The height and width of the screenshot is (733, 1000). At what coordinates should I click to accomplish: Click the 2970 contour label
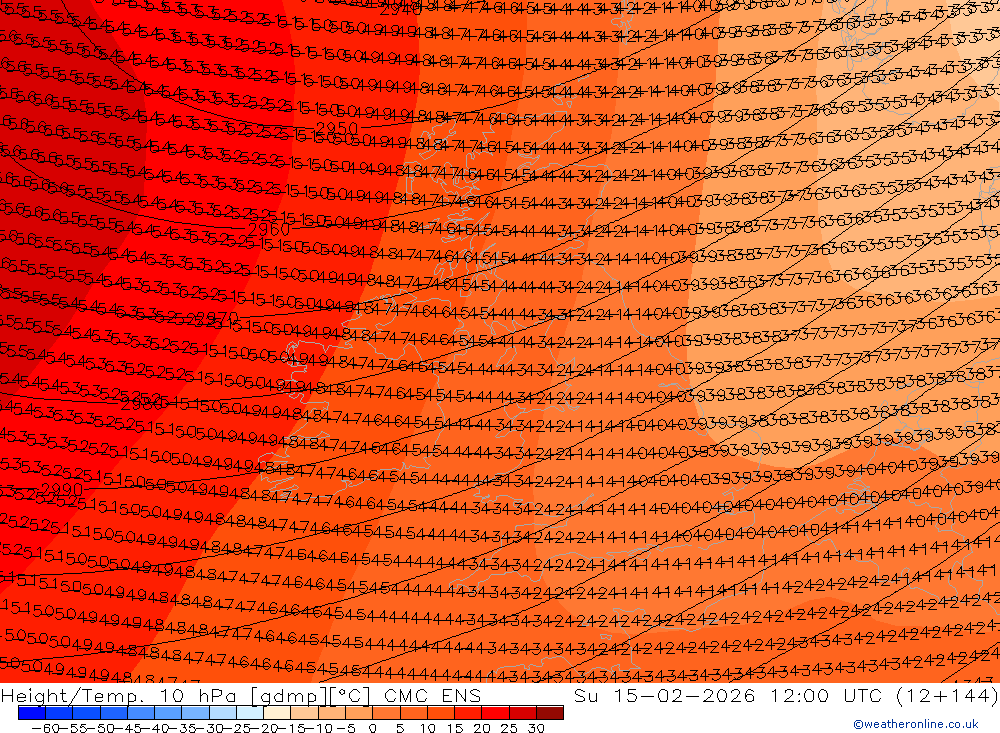pos(217,317)
